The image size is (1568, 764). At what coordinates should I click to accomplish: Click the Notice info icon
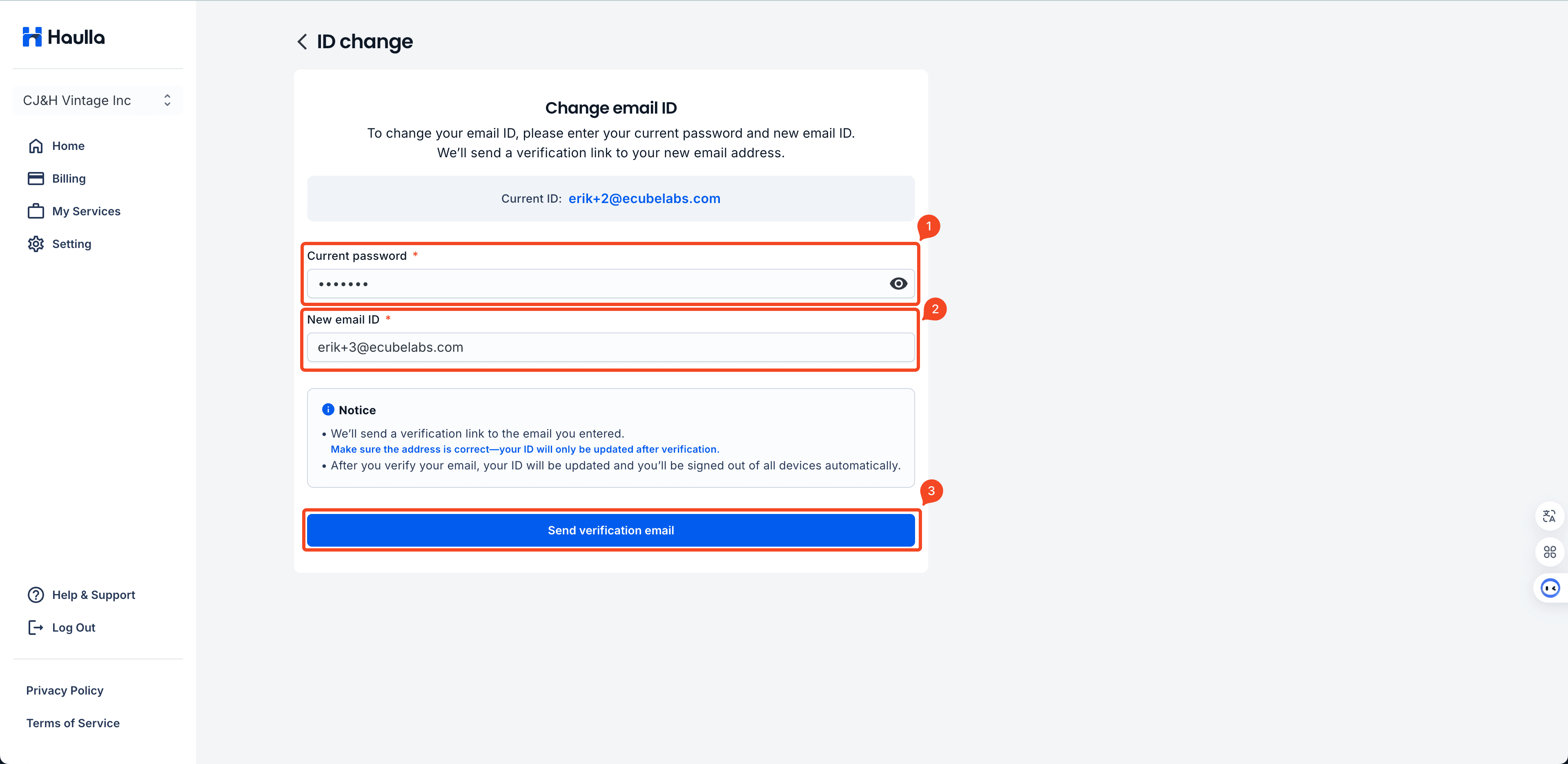tap(328, 409)
